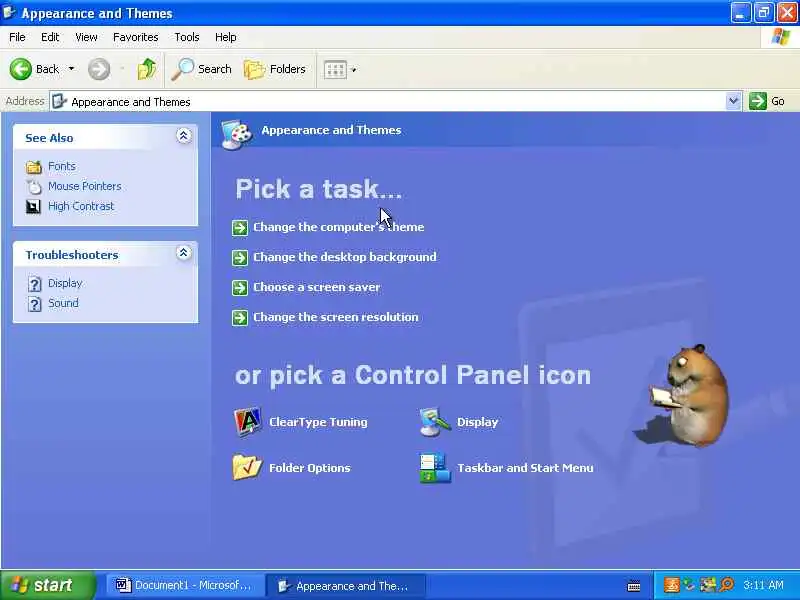800x600 pixels.
Task: Click arrow icon beside screen resolution task
Action: coord(240,317)
